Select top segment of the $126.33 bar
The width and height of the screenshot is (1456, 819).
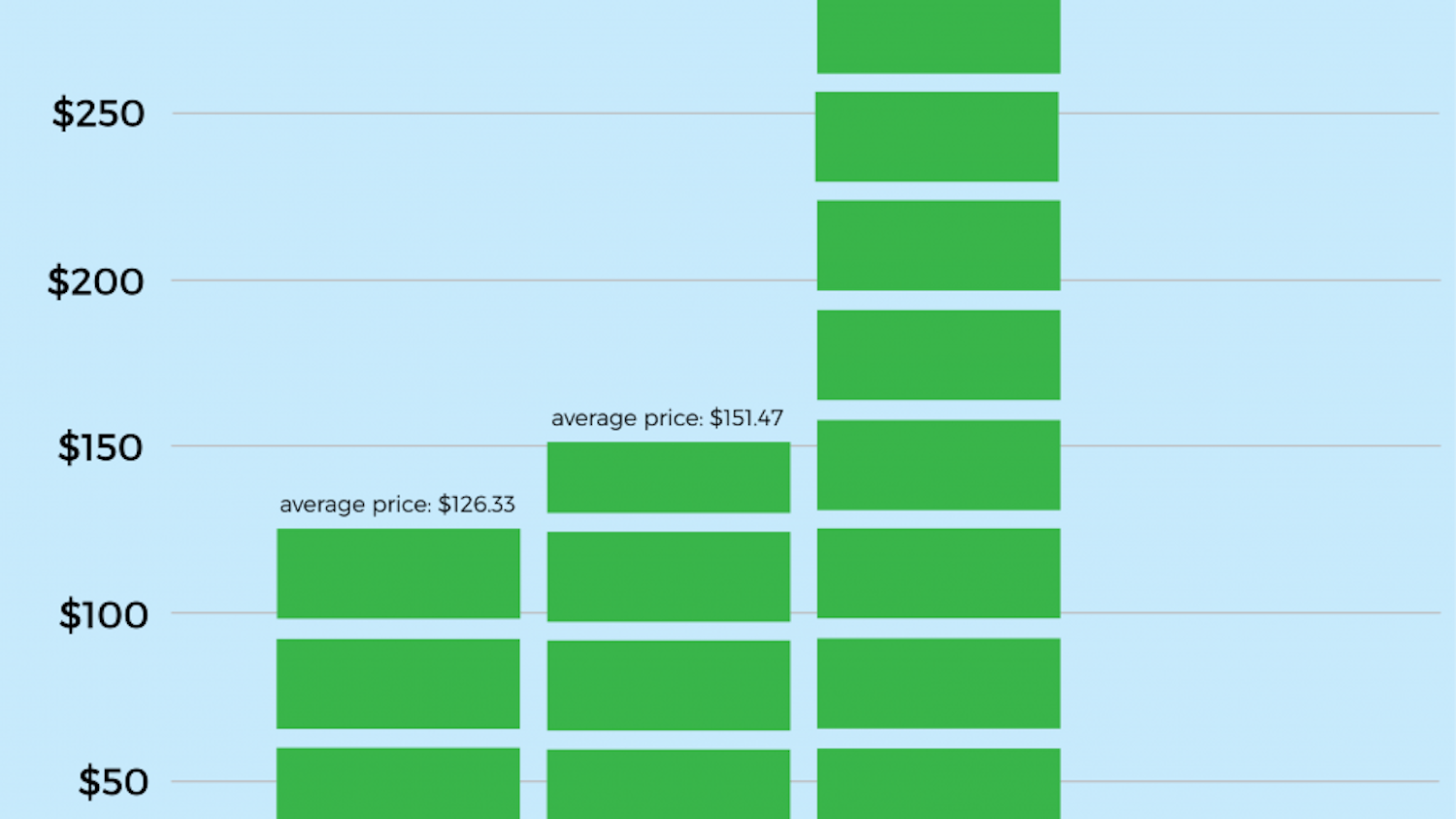[x=398, y=573]
